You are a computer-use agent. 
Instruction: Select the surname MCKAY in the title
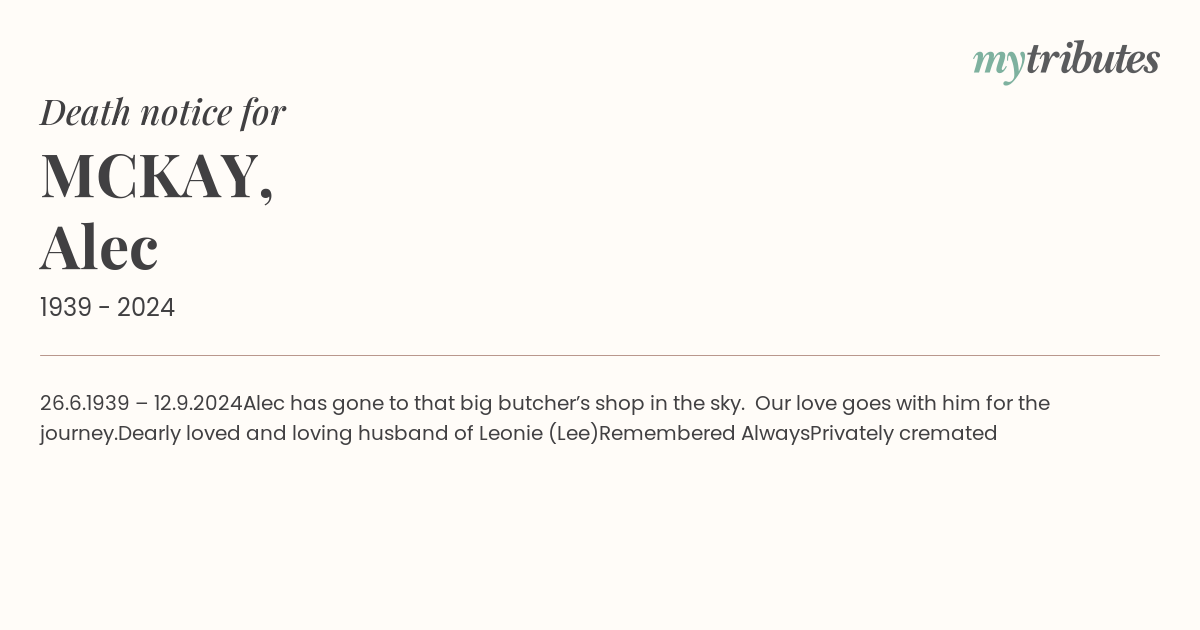pyautogui.click(x=150, y=176)
